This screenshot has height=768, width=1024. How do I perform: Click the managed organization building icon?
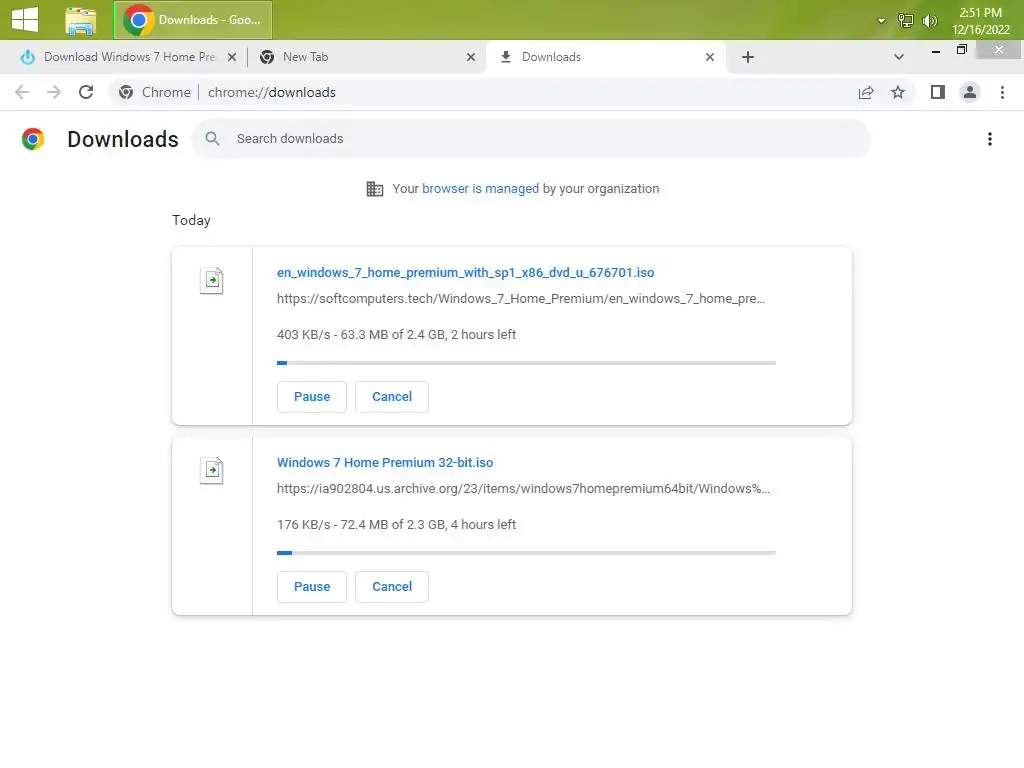374,189
